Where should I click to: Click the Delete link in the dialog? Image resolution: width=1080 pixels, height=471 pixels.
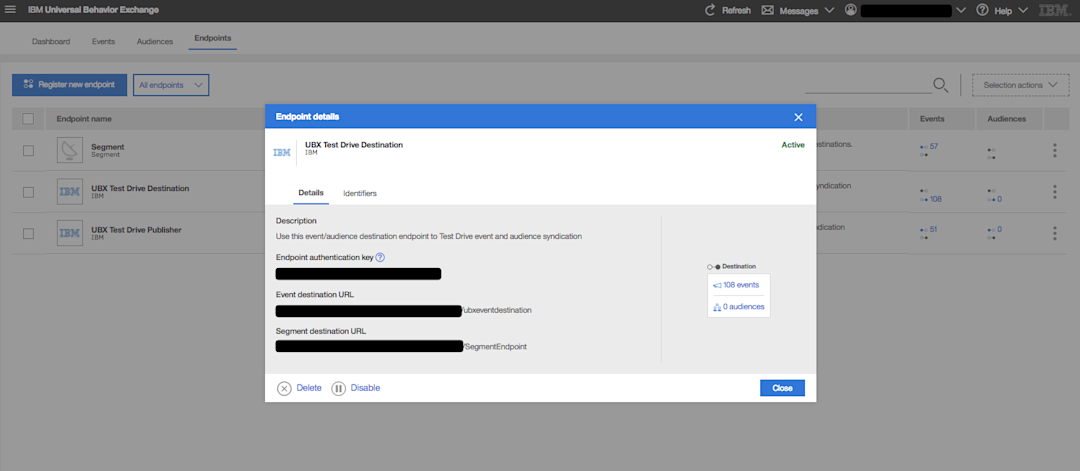pyautogui.click(x=309, y=388)
